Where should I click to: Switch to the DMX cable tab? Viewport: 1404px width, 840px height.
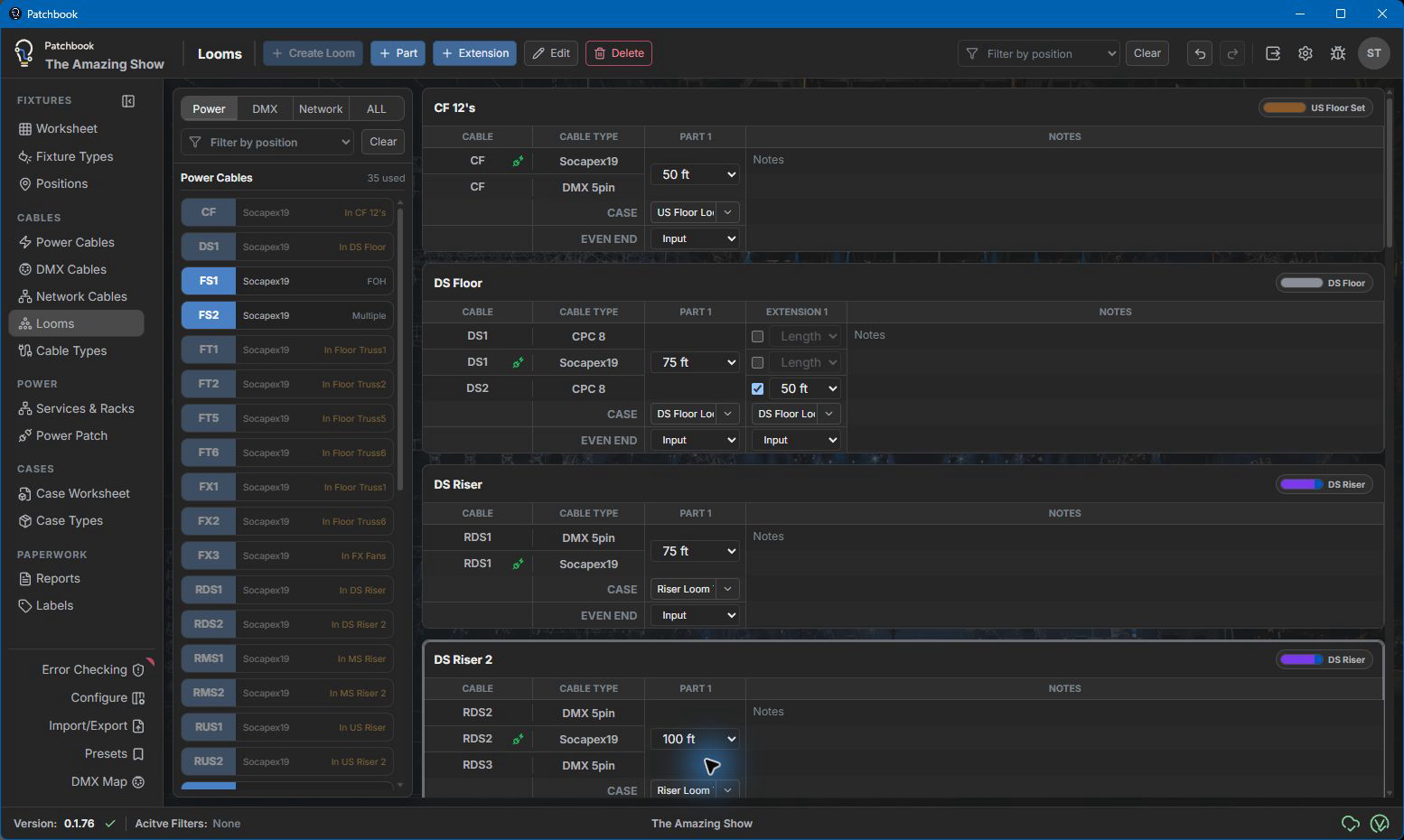click(265, 108)
